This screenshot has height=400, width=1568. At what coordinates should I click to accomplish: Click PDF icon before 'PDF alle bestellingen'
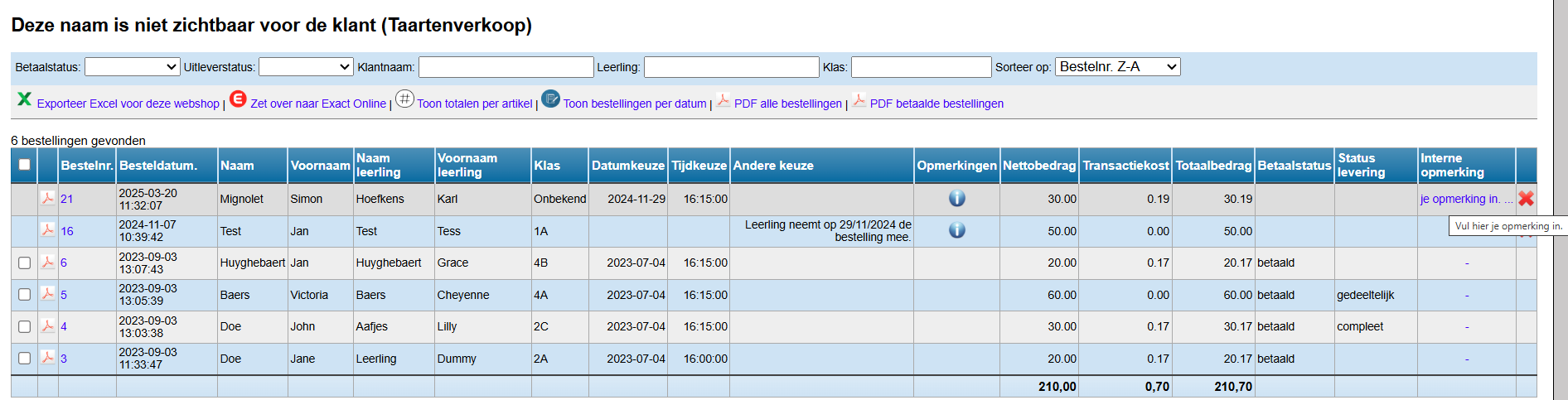723,100
